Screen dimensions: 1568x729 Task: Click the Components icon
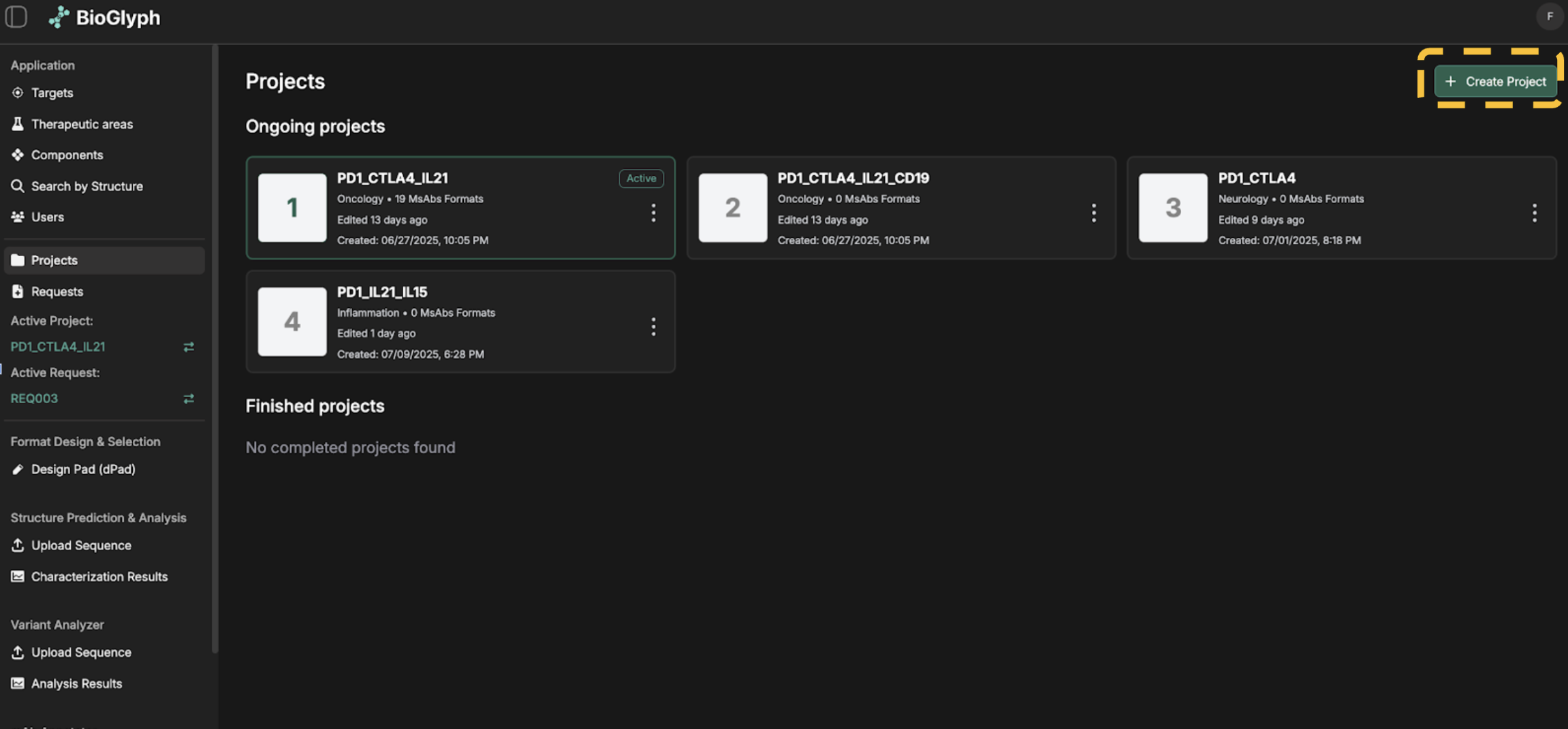coord(18,155)
